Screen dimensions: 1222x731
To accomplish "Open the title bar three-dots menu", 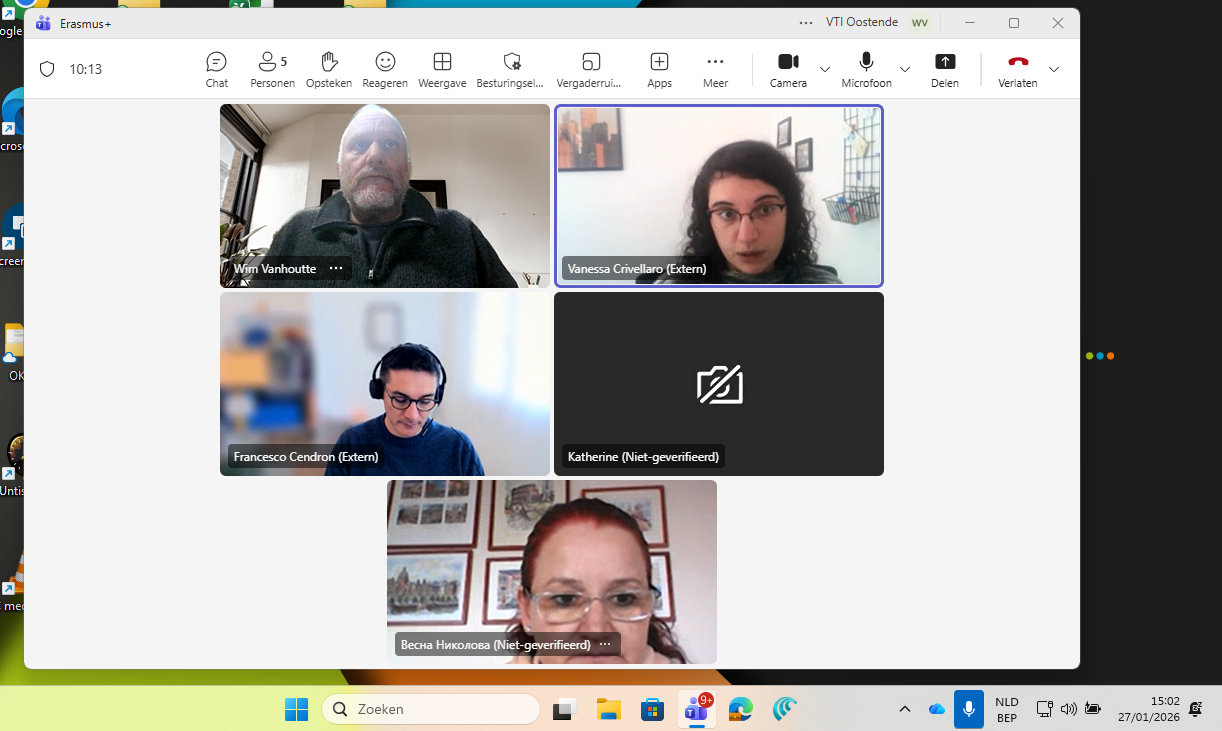I will click(806, 23).
